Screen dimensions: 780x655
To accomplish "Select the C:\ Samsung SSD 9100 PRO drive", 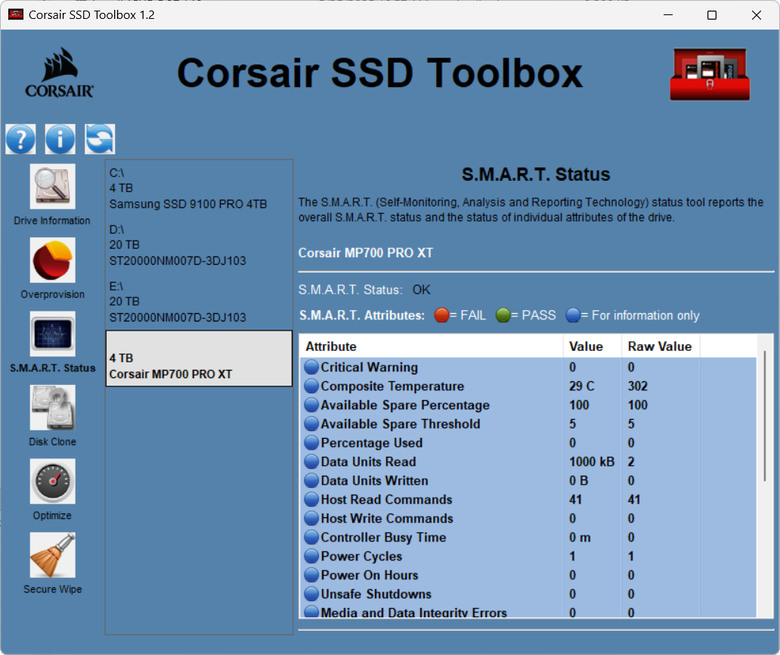I will 198,188.
